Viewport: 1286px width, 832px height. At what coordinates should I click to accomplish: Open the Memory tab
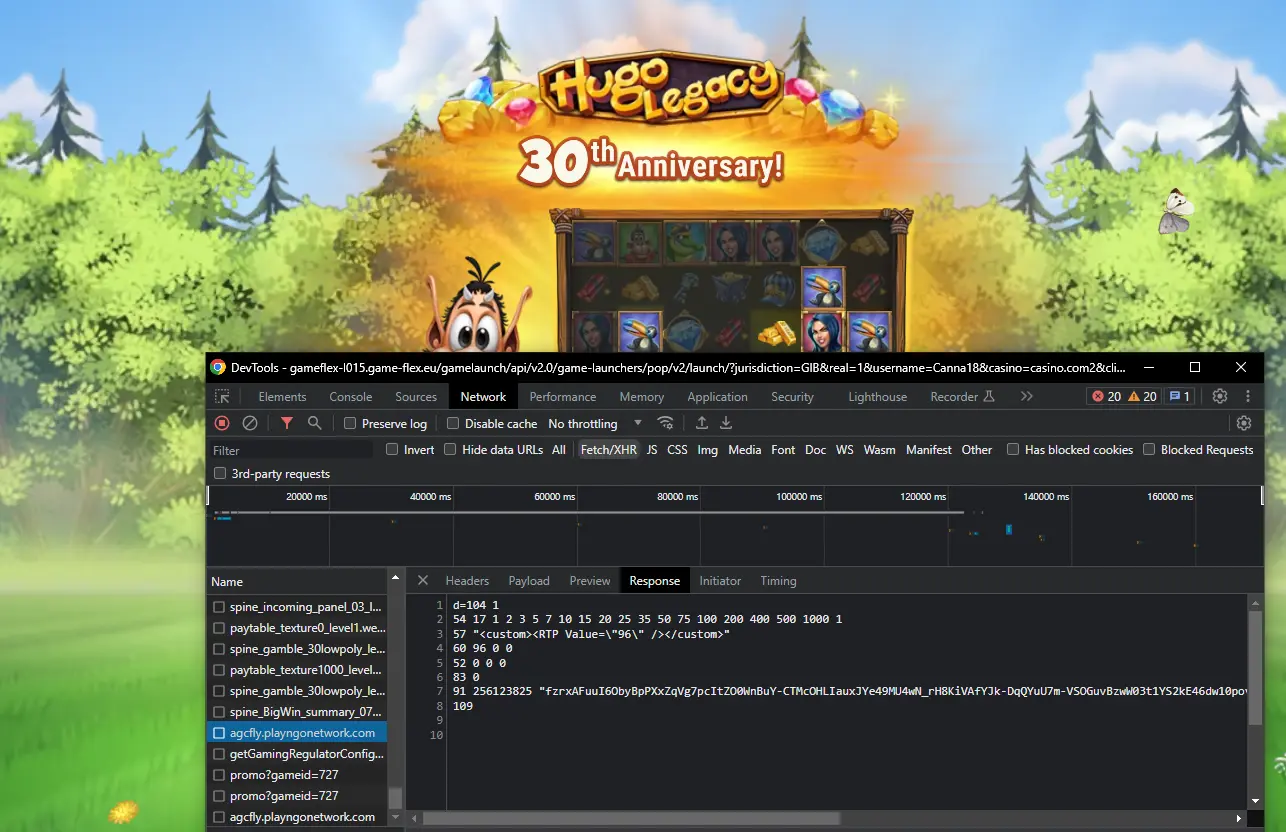642,397
